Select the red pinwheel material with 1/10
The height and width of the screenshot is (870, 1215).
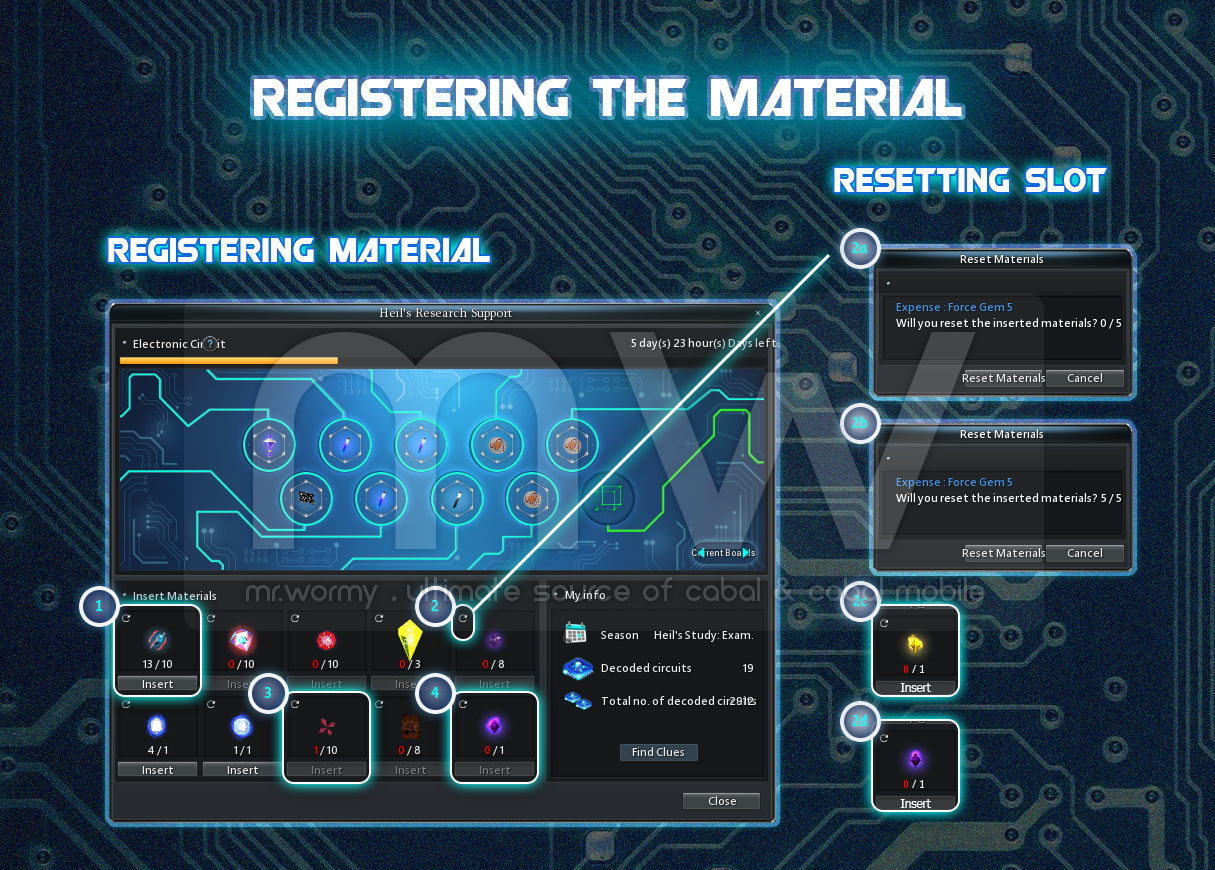coord(326,726)
